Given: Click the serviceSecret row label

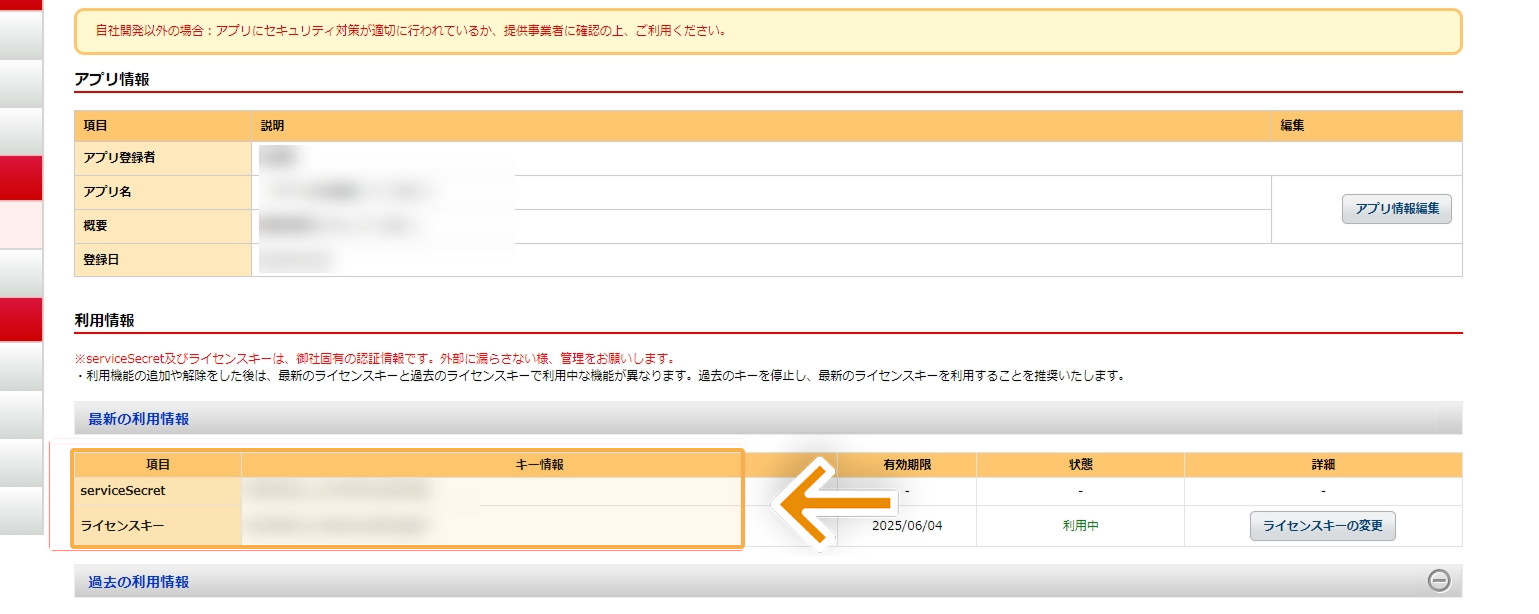Looking at the screenshot, I should point(123,491).
